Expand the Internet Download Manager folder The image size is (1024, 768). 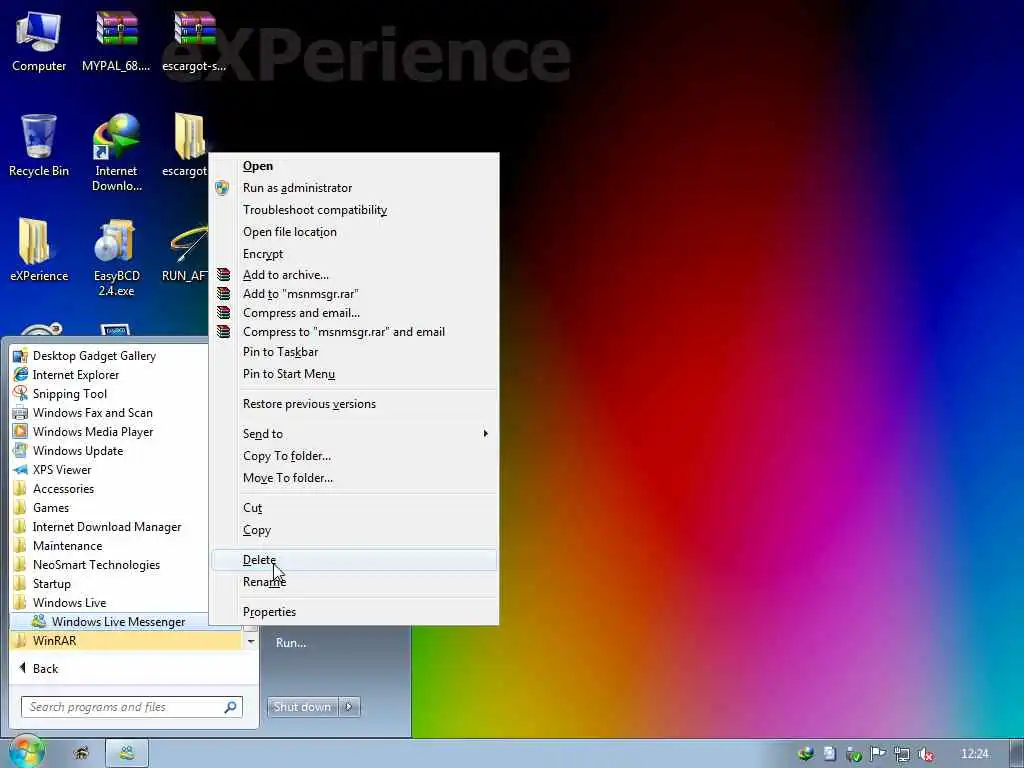pyautogui.click(x=106, y=526)
